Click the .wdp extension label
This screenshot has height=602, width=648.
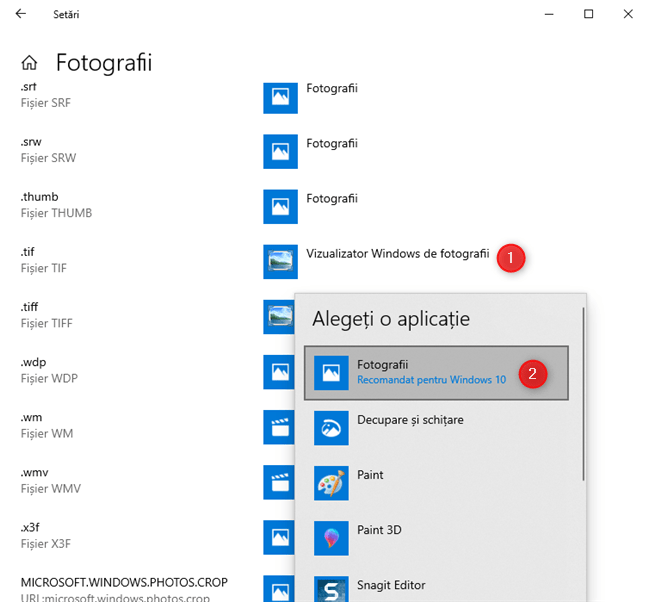coord(33,362)
